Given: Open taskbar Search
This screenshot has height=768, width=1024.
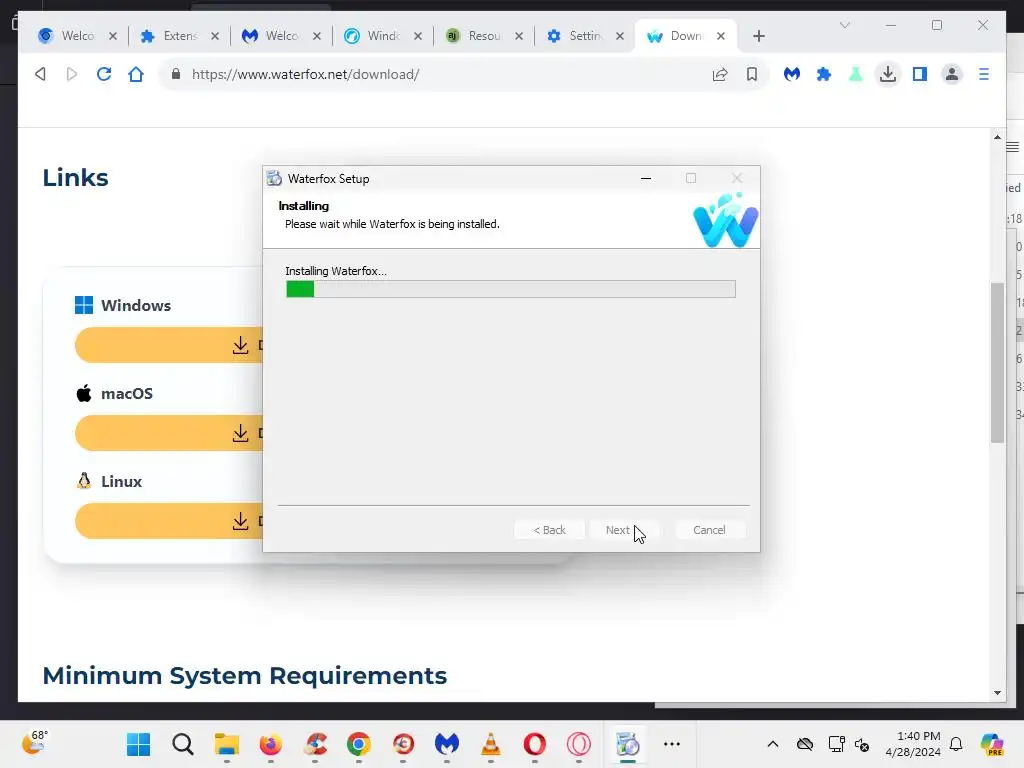Looking at the screenshot, I should pyautogui.click(x=183, y=744).
